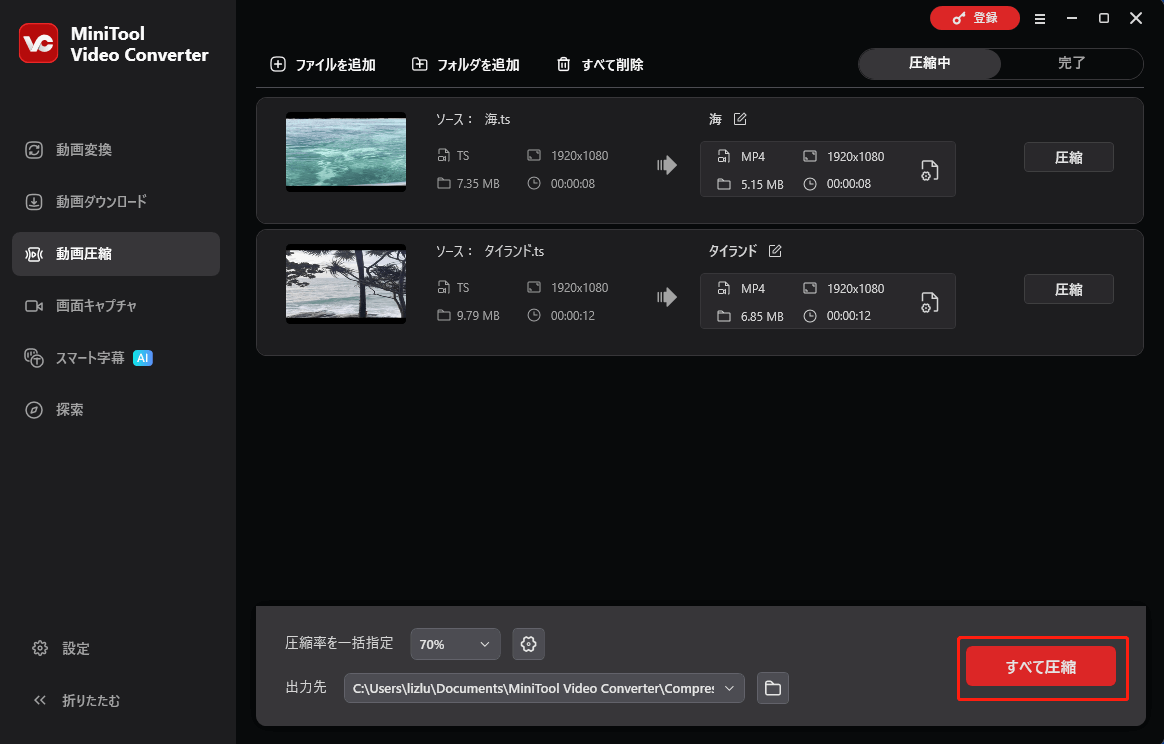The image size is (1164, 744).
Task: Open output format settings for タイランド
Action: (929, 302)
